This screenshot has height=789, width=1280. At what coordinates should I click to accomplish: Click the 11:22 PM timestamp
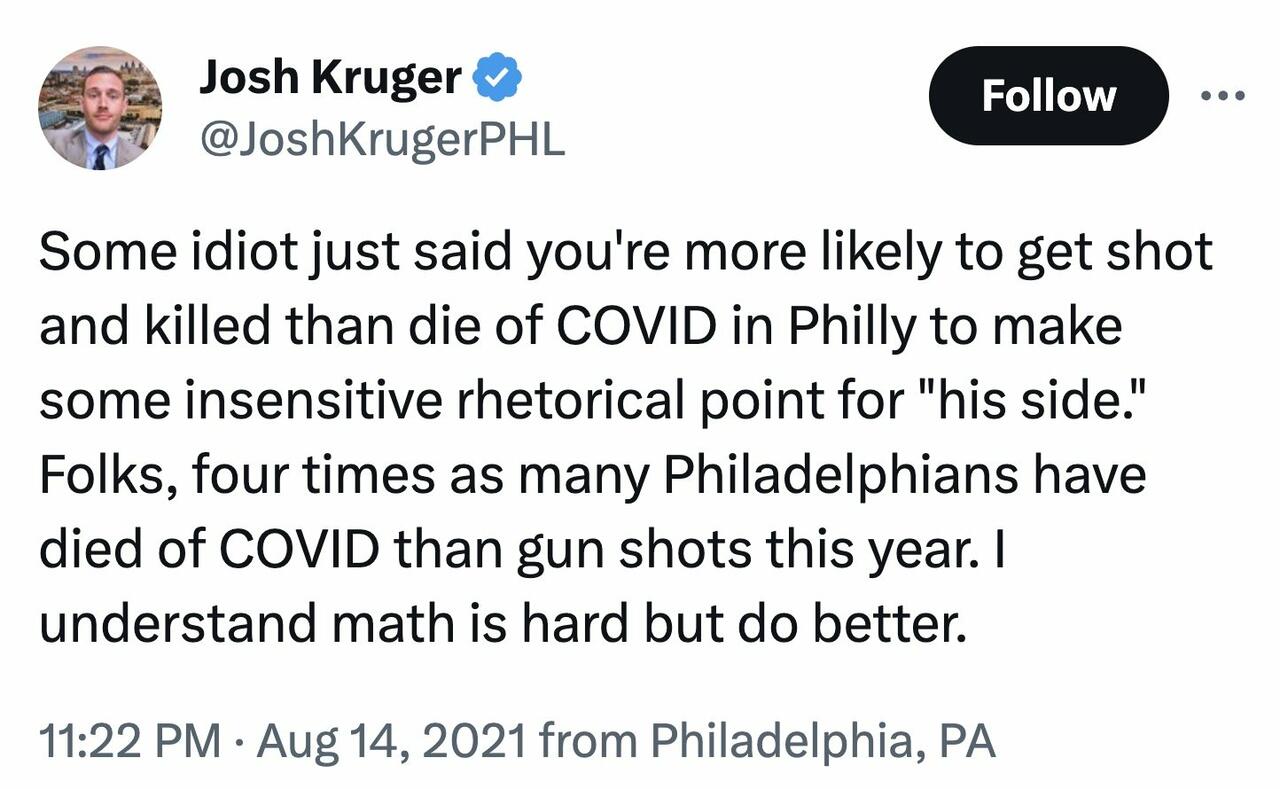pyautogui.click(x=130, y=741)
